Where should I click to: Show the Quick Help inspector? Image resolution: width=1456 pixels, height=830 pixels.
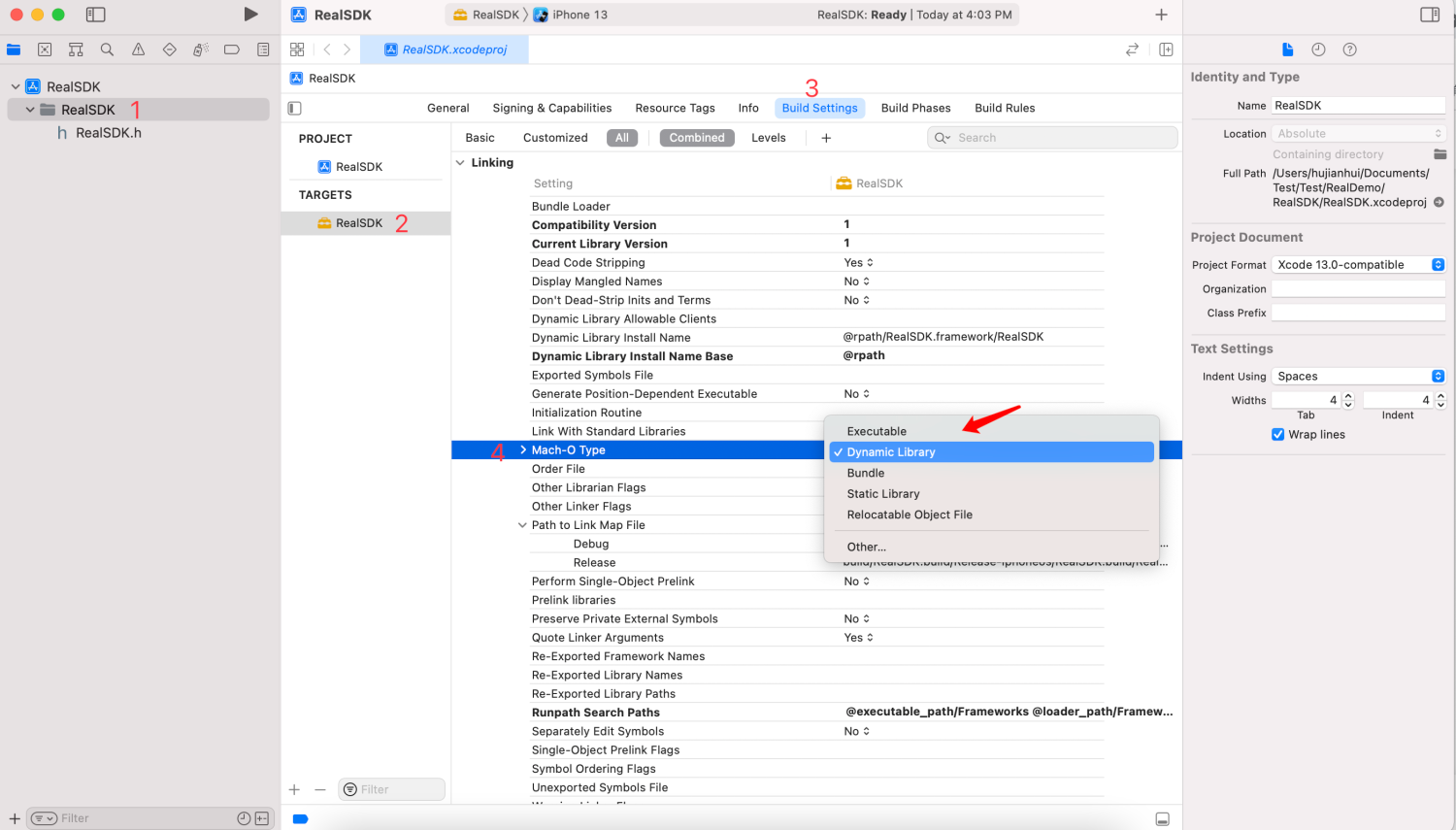(x=1349, y=50)
